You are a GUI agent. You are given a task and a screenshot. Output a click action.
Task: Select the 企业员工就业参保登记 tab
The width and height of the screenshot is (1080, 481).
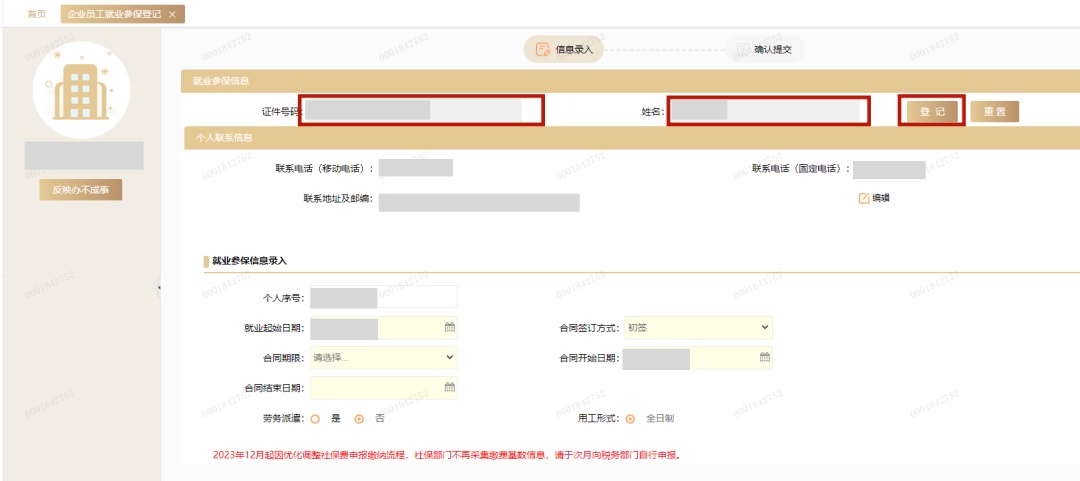tap(114, 14)
